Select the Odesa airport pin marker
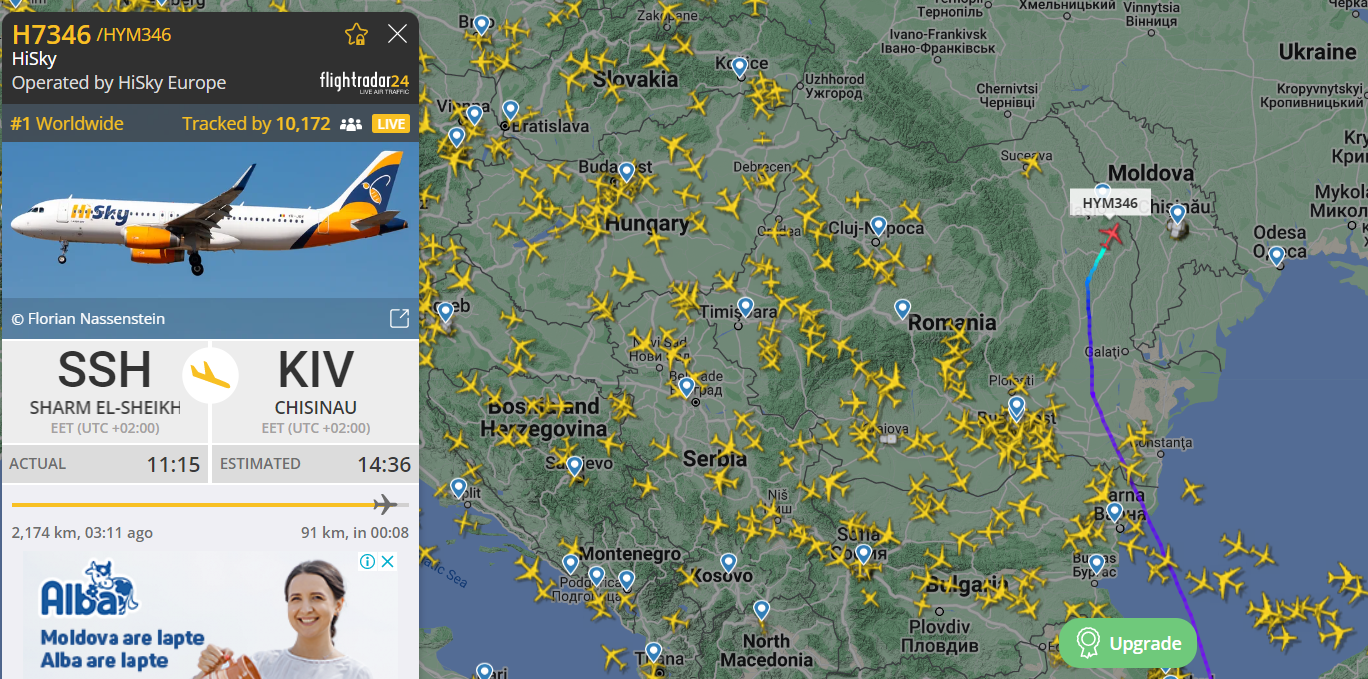Image resolution: width=1368 pixels, height=679 pixels. [1276, 255]
